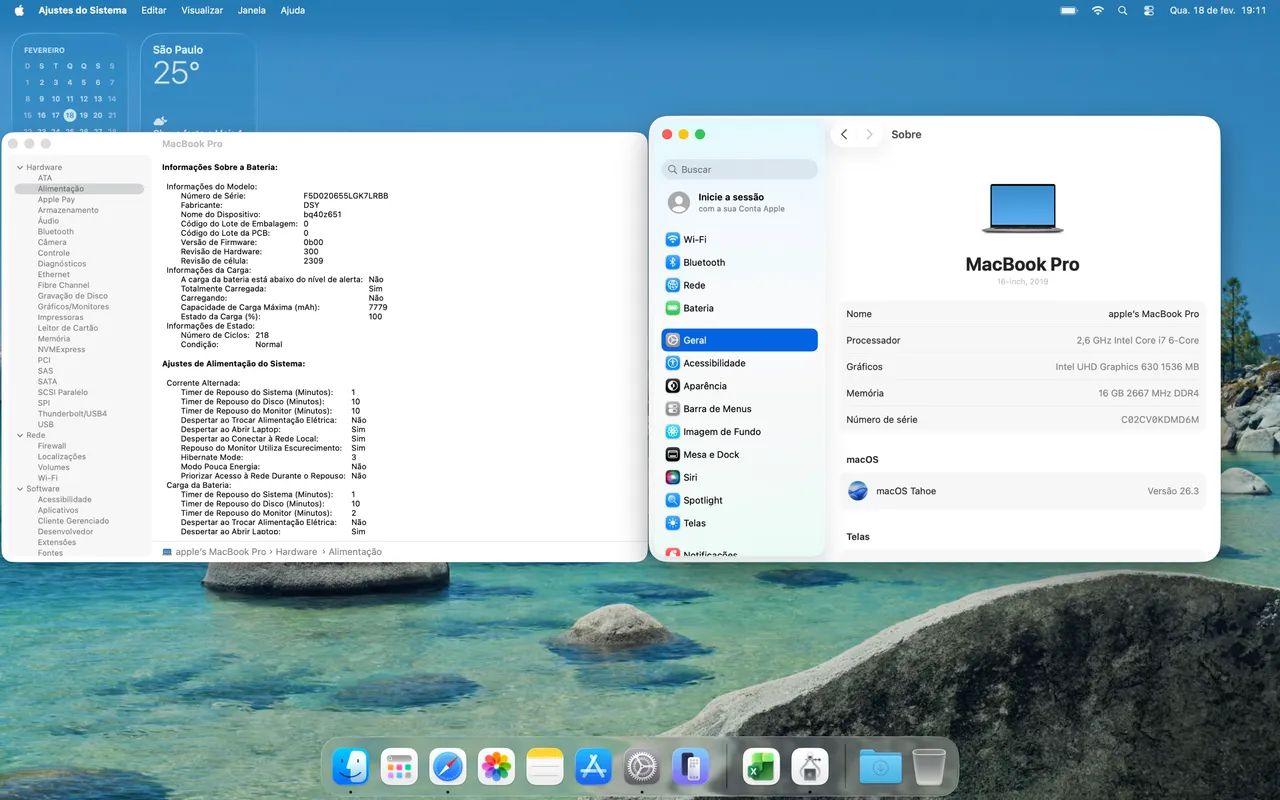The width and height of the screenshot is (1280, 800).
Task: Navigate back using the Sobre pane arrow
Action: pyautogui.click(x=844, y=133)
